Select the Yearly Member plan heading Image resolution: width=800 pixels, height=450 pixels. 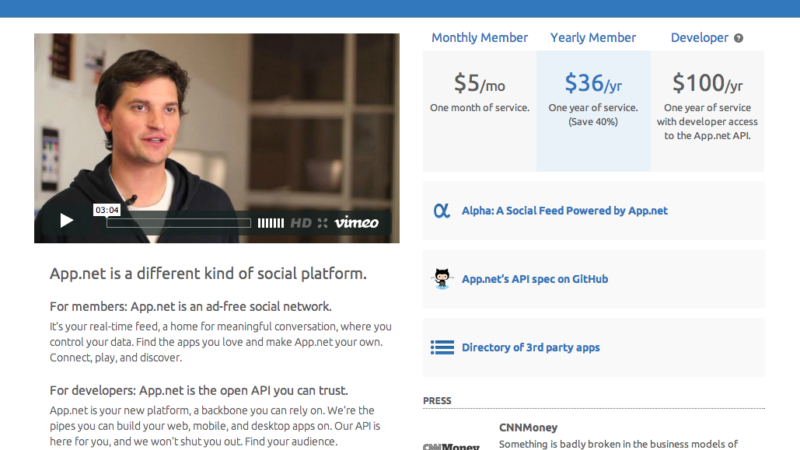[x=593, y=38]
